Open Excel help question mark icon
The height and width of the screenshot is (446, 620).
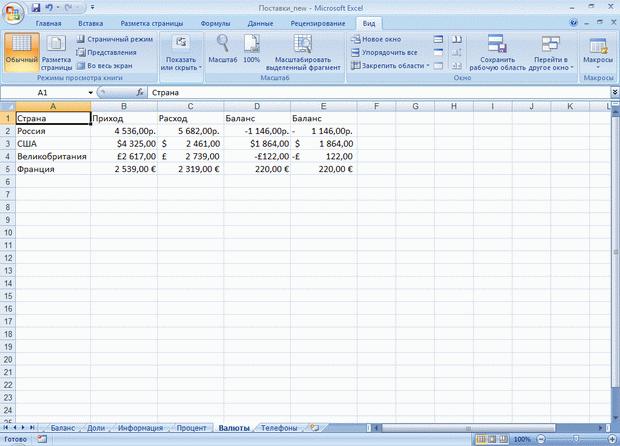[573, 23]
